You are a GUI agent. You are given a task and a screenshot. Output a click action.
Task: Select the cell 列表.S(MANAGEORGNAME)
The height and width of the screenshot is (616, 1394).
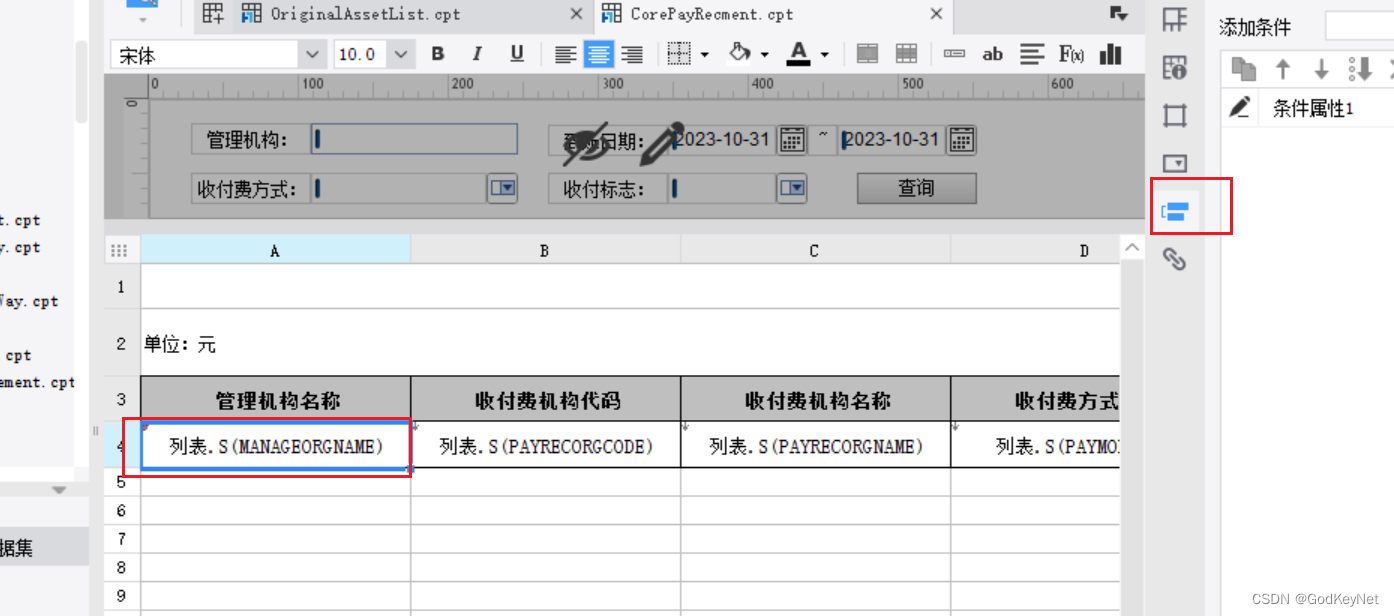(x=275, y=446)
